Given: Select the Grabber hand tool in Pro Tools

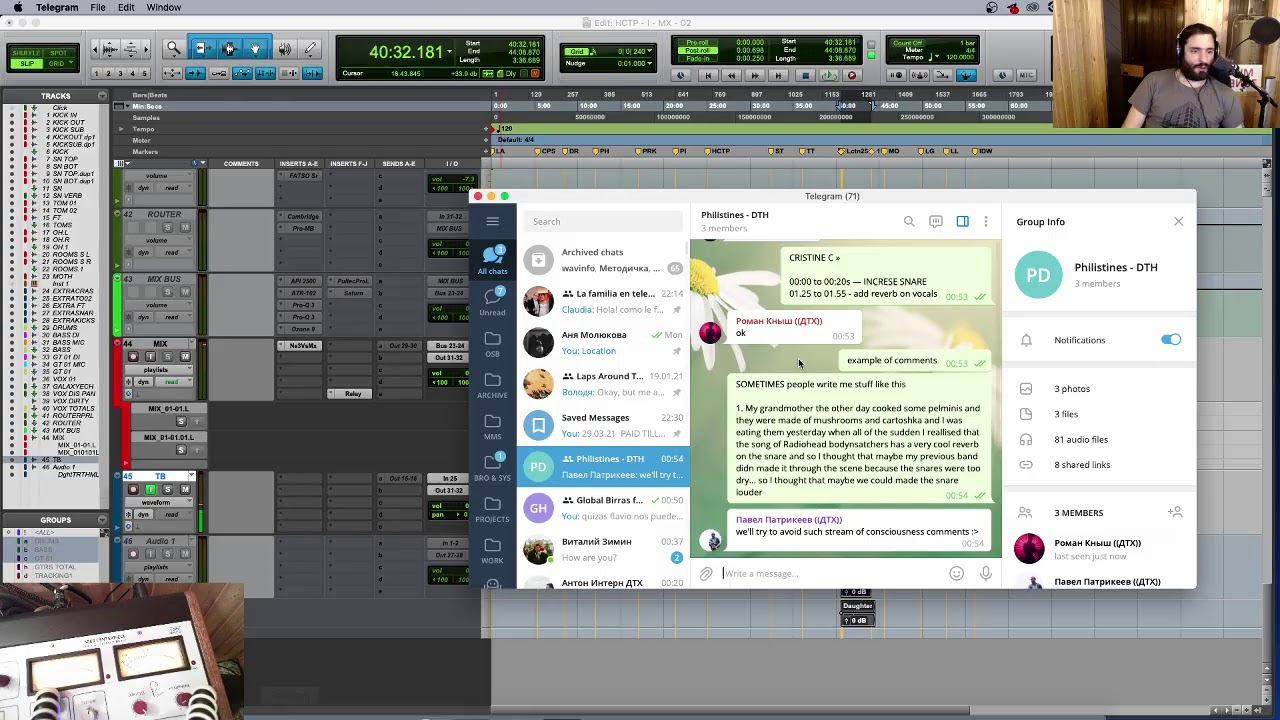Looking at the screenshot, I should point(255,48).
